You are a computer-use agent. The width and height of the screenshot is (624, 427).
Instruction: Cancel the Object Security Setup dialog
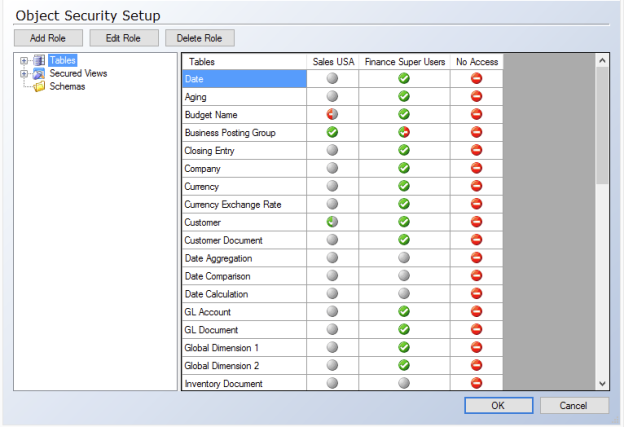coord(574,406)
